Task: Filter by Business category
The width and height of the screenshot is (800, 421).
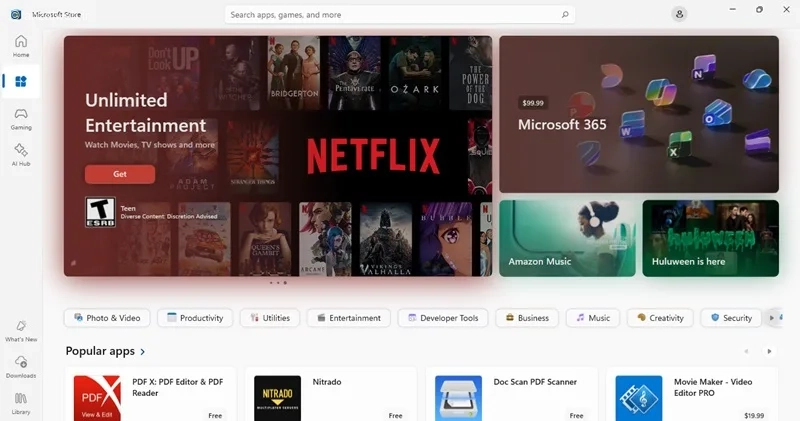Action: click(x=527, y=318)
